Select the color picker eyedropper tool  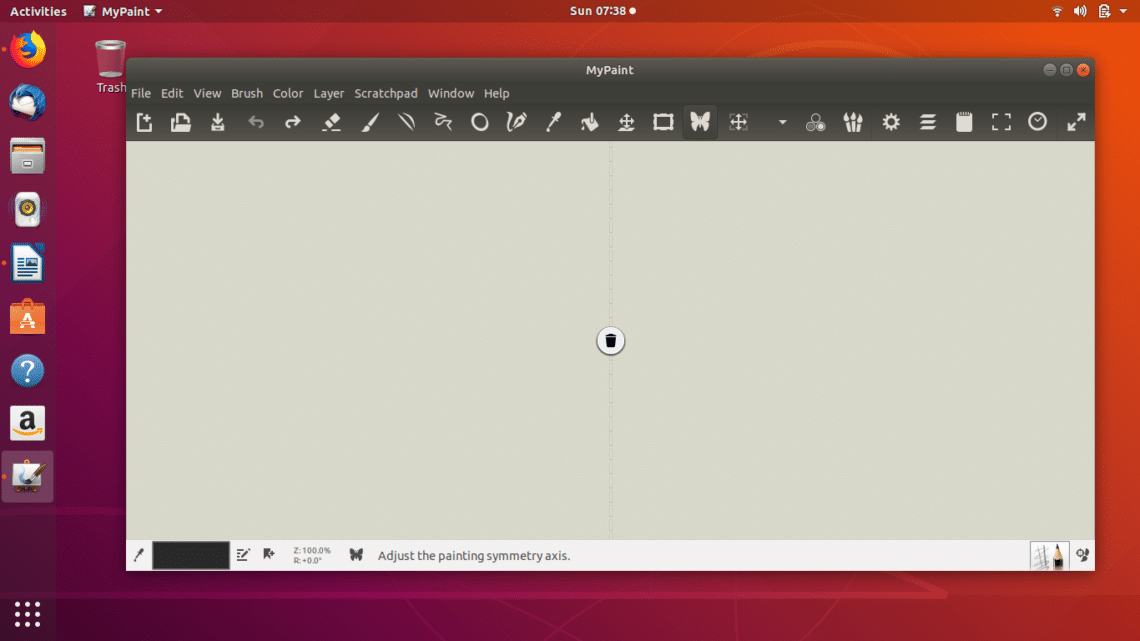click(552, 122)
